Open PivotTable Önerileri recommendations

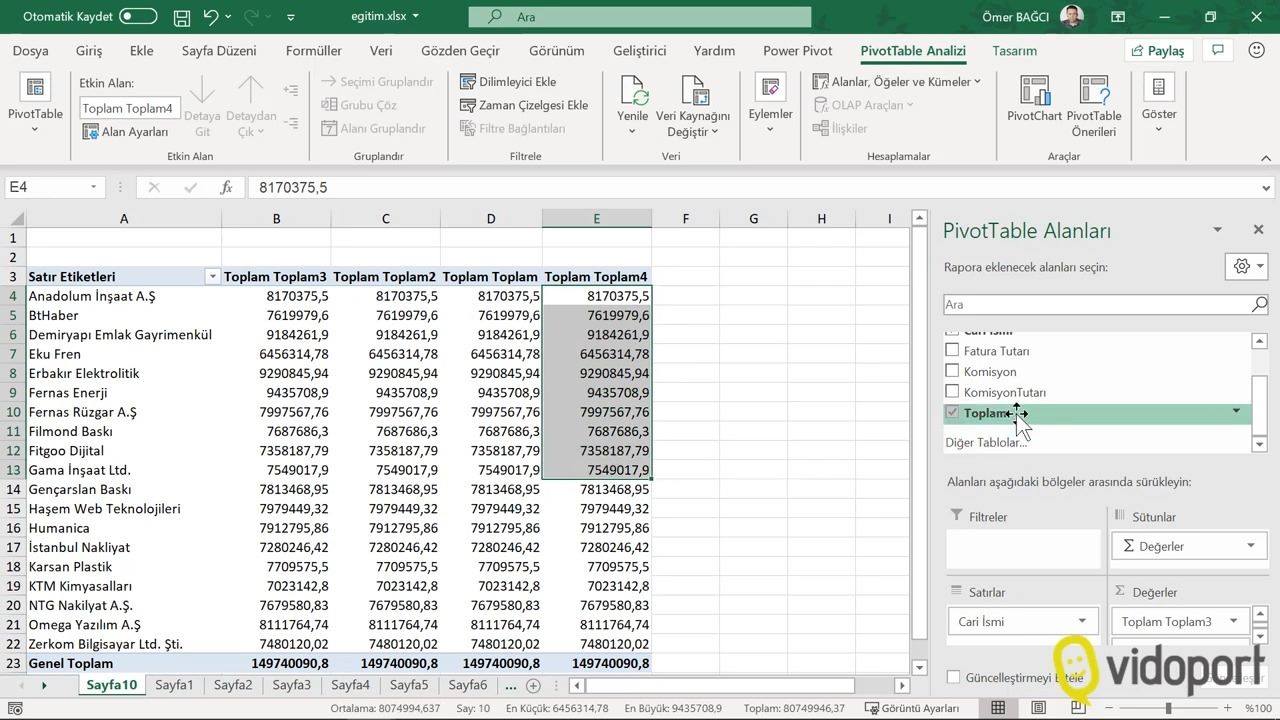coord(1094,106)
